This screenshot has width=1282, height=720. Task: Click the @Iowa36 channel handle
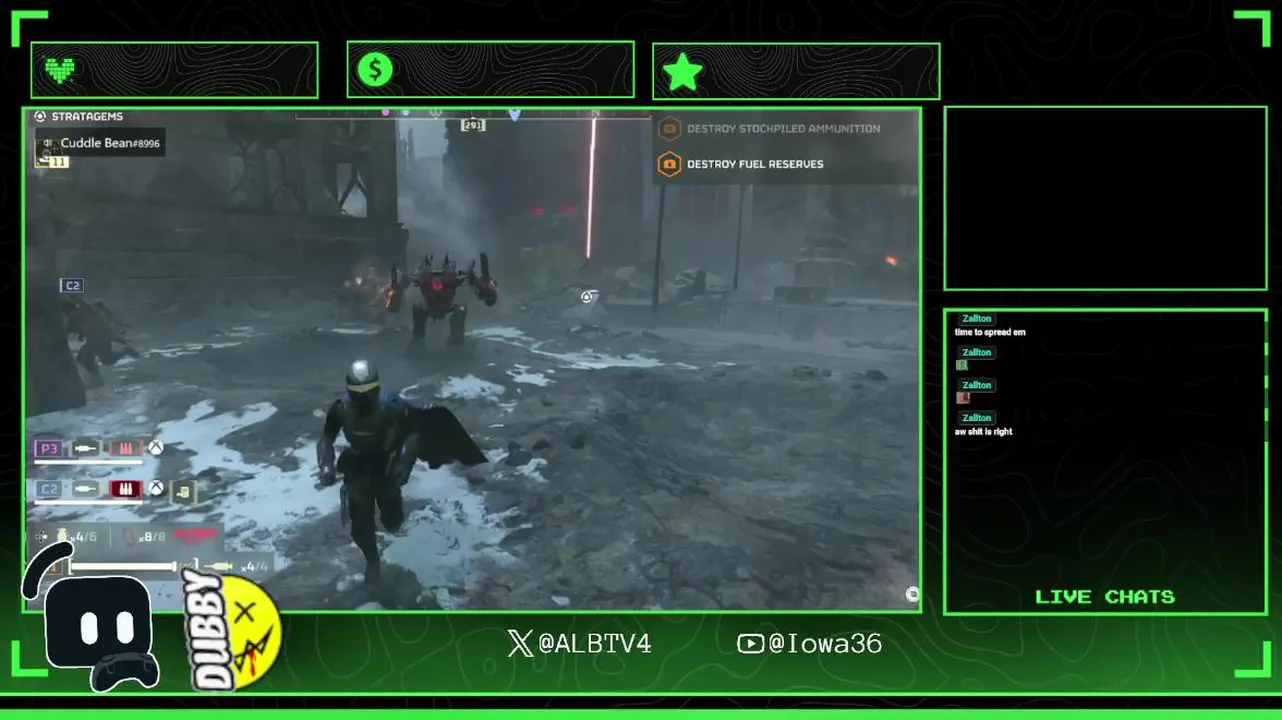point(825,643)
